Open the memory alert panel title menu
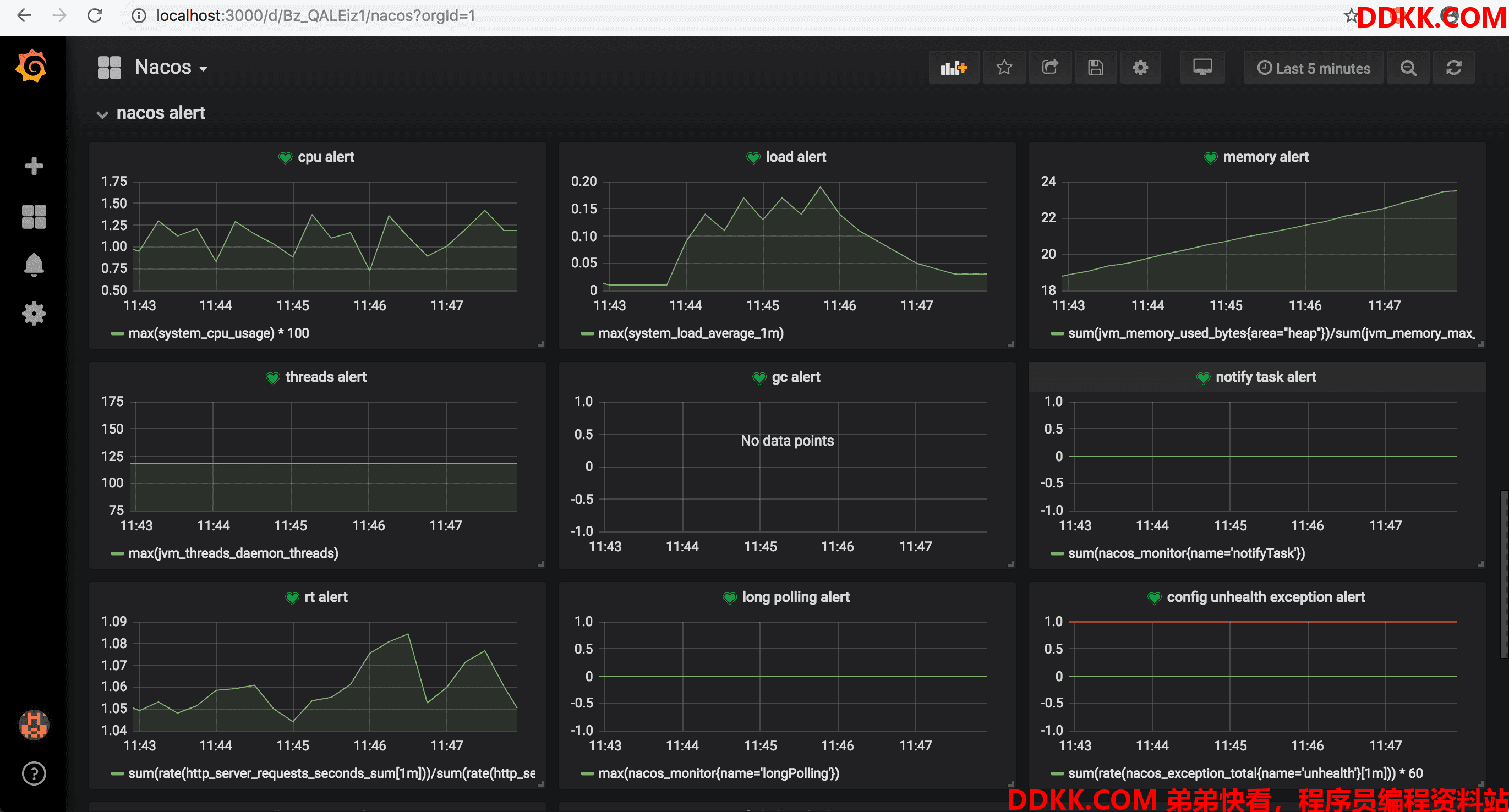Image resolution: width=1509 pixels, height=812 pixels. (x=1265, y=157)
